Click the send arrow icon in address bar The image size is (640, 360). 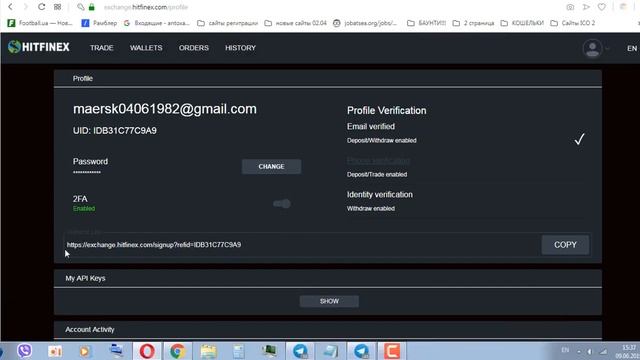click(586, 7)
